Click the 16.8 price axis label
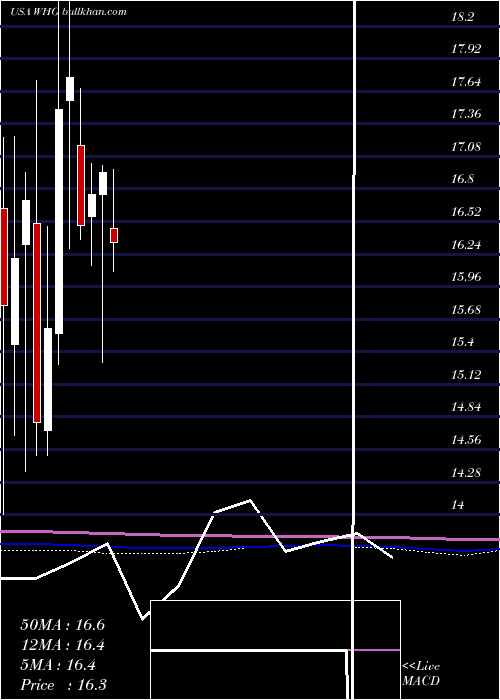 click(x=462, y=179)
